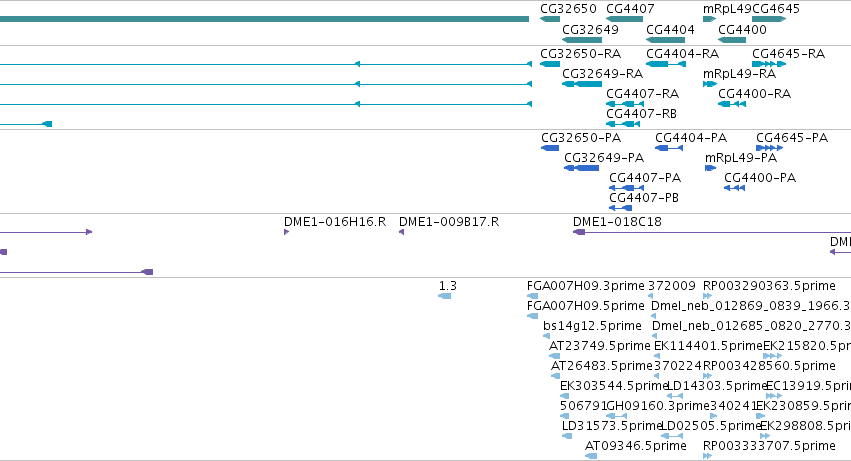
Task: Click the CG4645-RA transcript glyph
Action: (769, 64)
